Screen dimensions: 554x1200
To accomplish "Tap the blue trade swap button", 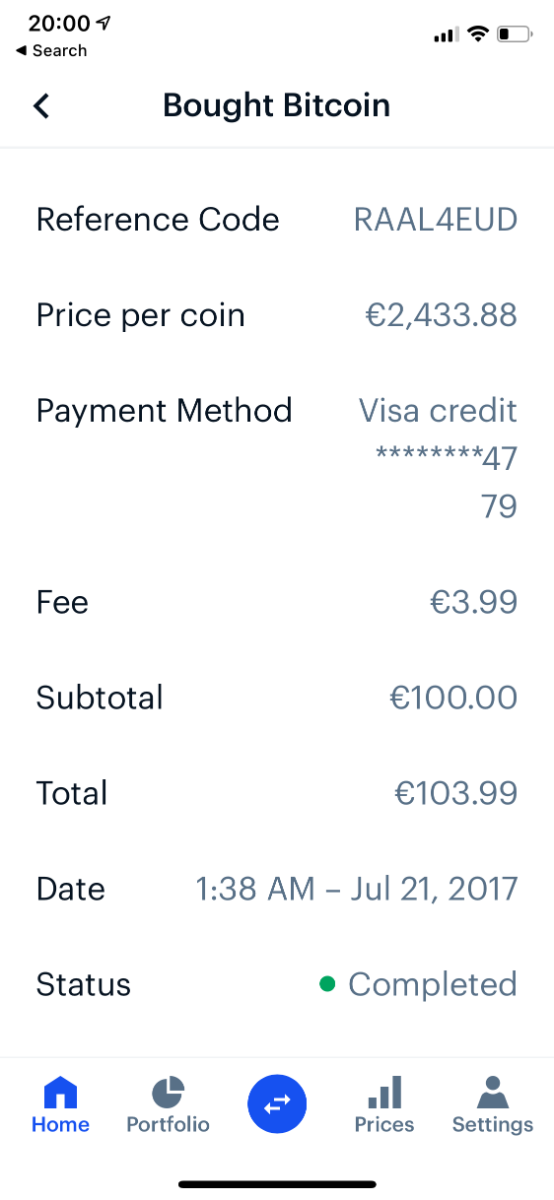I will click(x=277, y=1103).
